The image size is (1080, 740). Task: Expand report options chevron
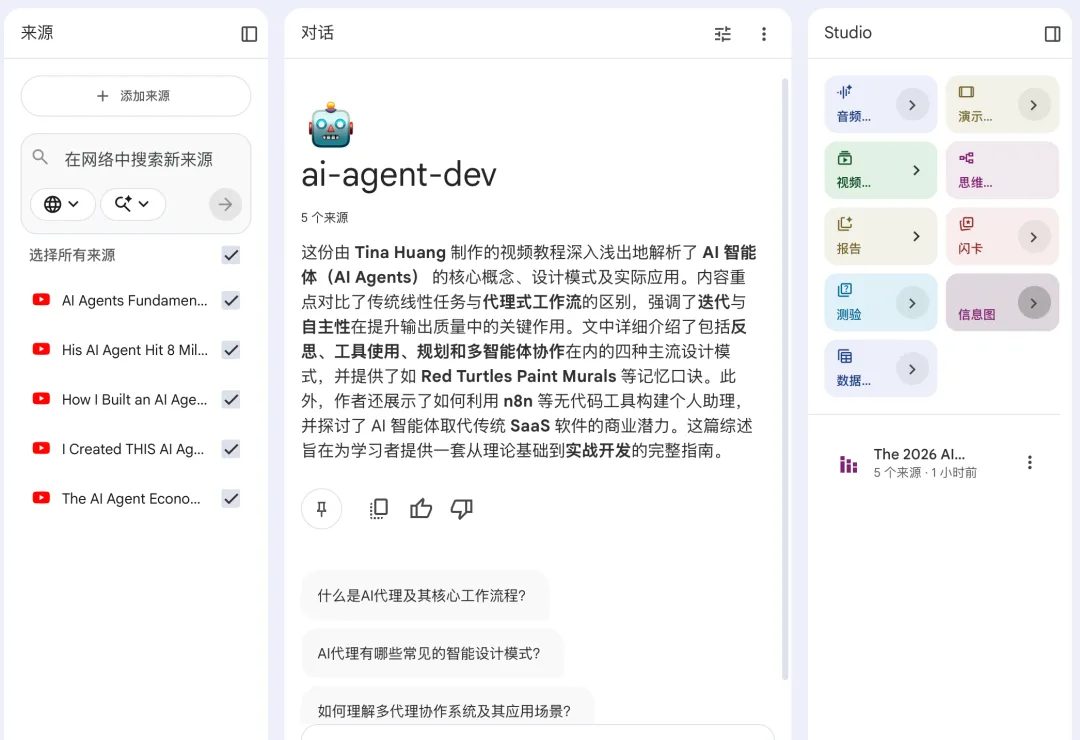coord(916,236)
